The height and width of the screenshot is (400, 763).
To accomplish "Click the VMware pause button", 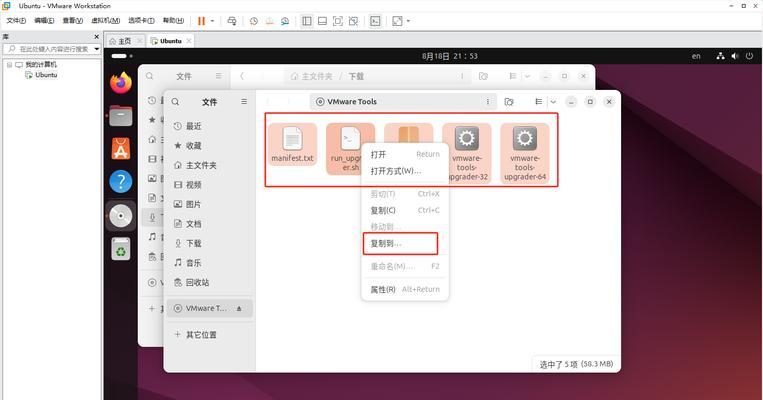I will (201, 21).
